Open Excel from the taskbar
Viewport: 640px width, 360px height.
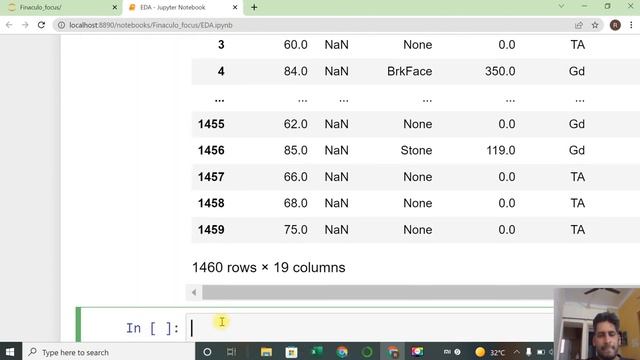click(x=317, y=352)
